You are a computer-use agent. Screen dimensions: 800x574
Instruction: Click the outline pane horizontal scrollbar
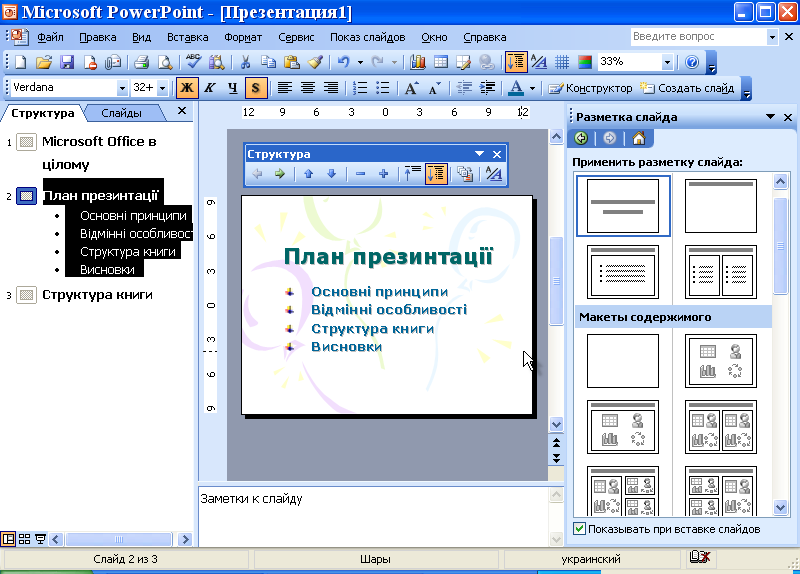(x=120, y=539)
